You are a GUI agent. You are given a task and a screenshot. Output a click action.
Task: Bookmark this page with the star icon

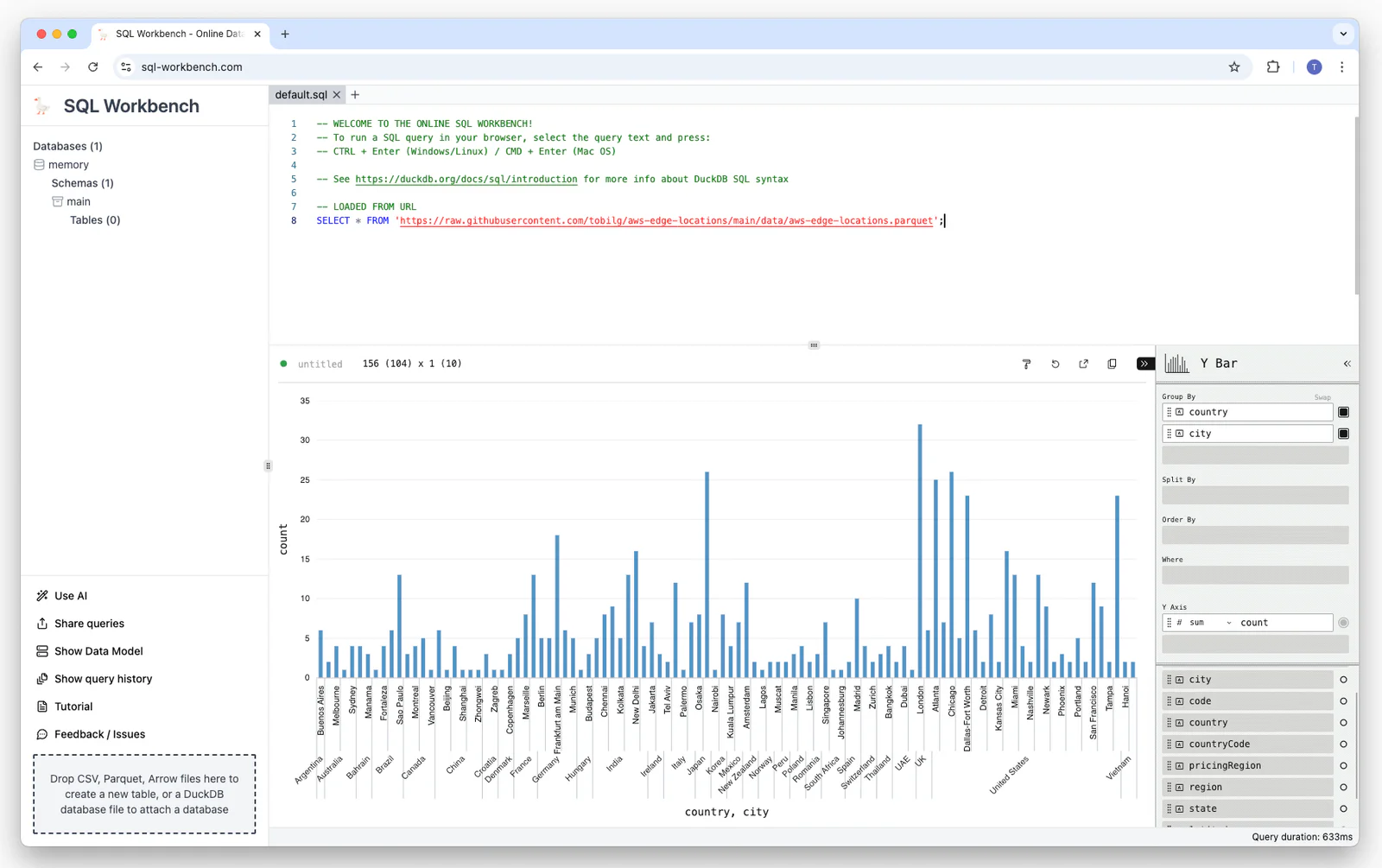click(1234, 67)
